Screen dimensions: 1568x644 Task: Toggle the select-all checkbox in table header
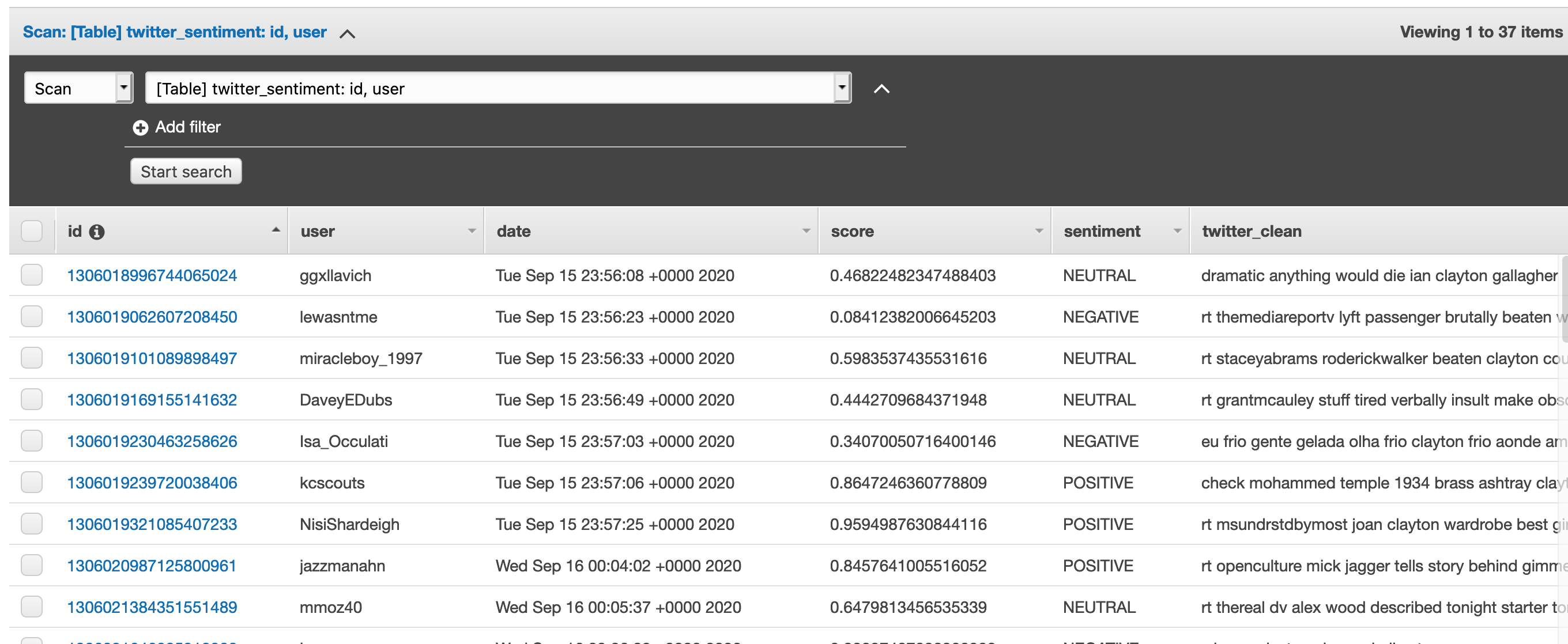tap(32, 231)
